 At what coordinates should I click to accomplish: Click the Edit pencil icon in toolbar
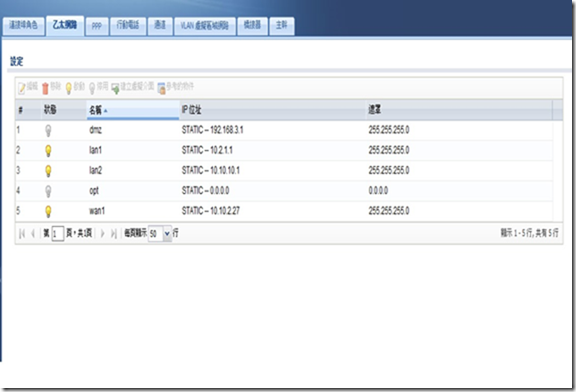click(x=22, y=88)
